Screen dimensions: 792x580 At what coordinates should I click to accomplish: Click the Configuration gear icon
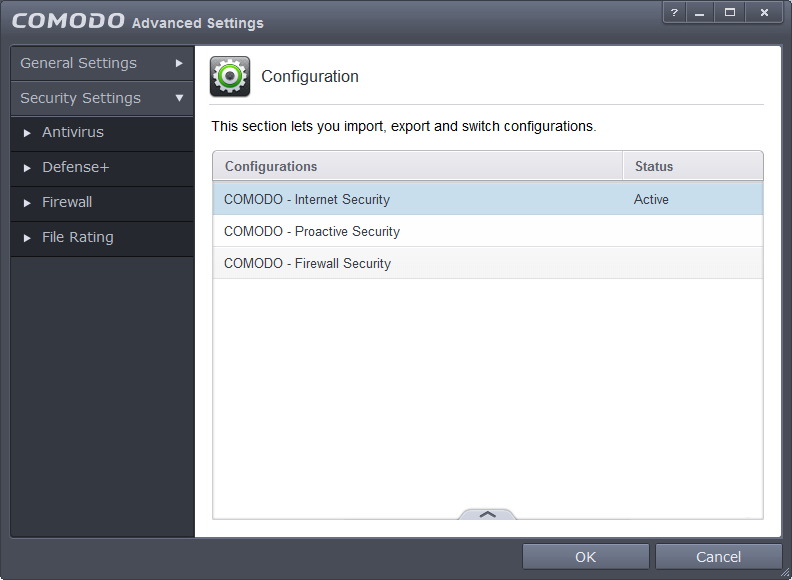(x=230, y=77)
